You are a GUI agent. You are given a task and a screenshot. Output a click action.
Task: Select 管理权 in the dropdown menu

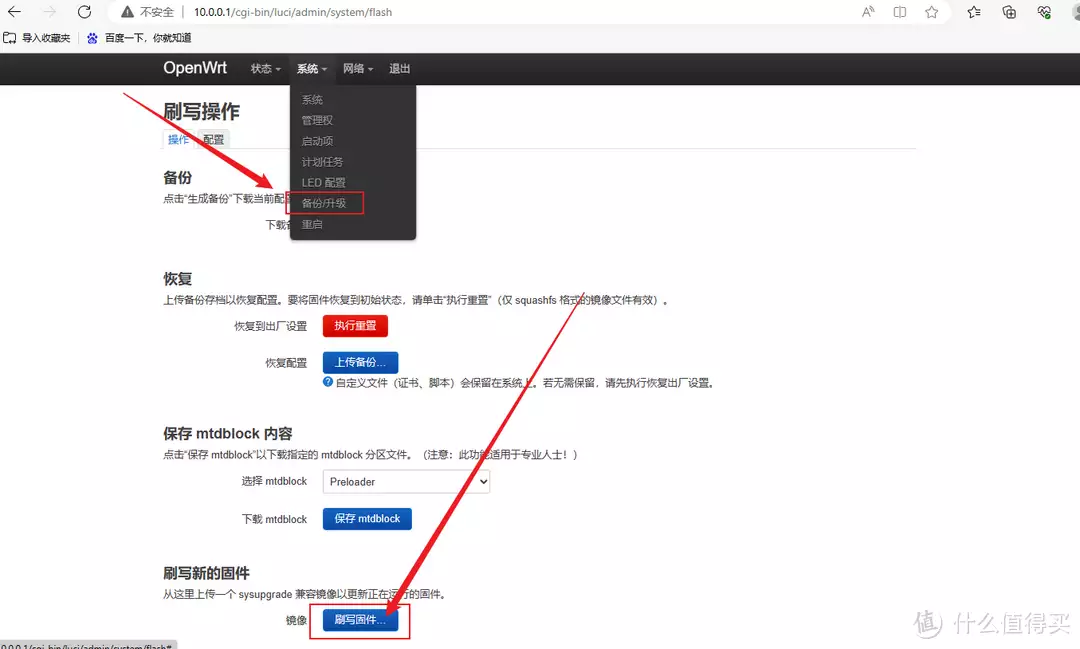click(317, 121)
